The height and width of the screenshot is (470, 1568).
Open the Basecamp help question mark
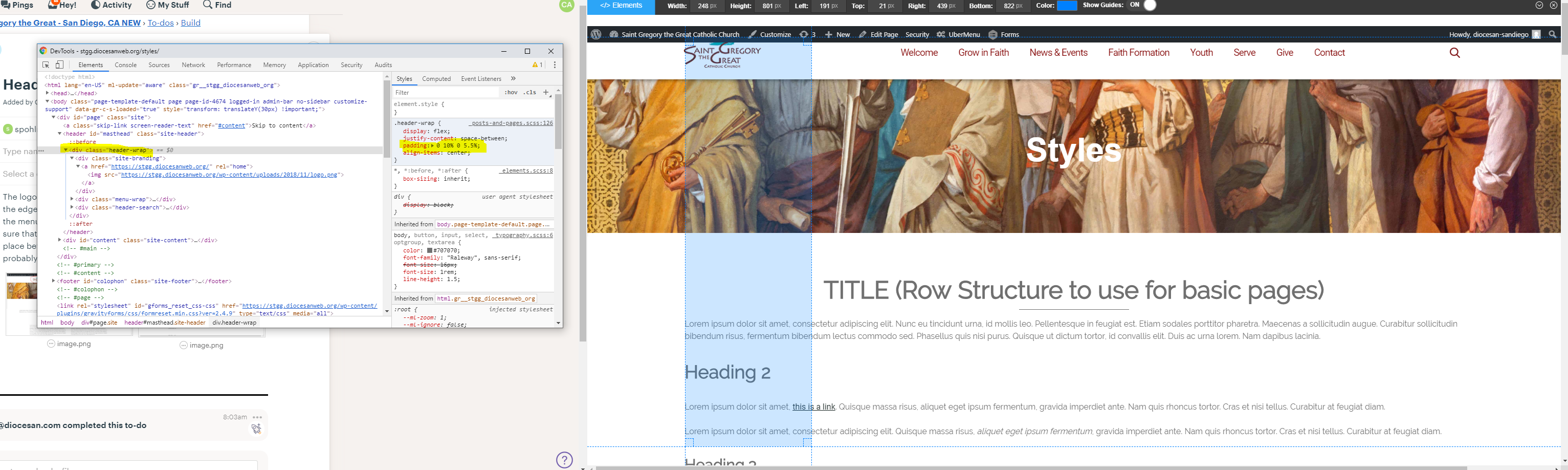pyautogui.click(x=564, y=460)
